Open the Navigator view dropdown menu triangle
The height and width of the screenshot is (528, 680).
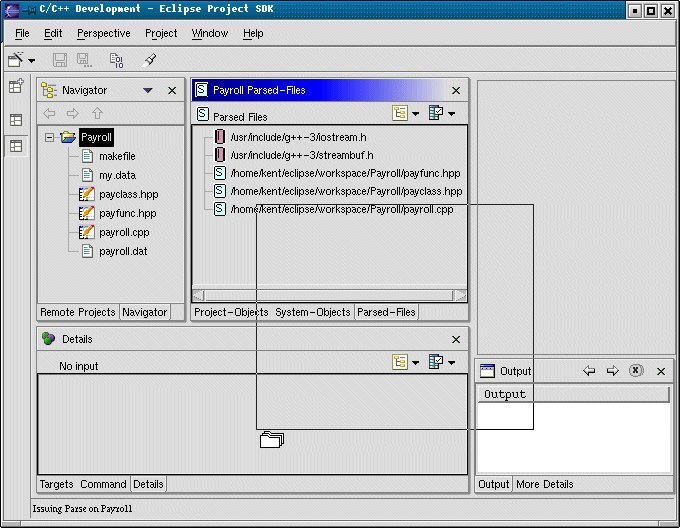point(148,90)
